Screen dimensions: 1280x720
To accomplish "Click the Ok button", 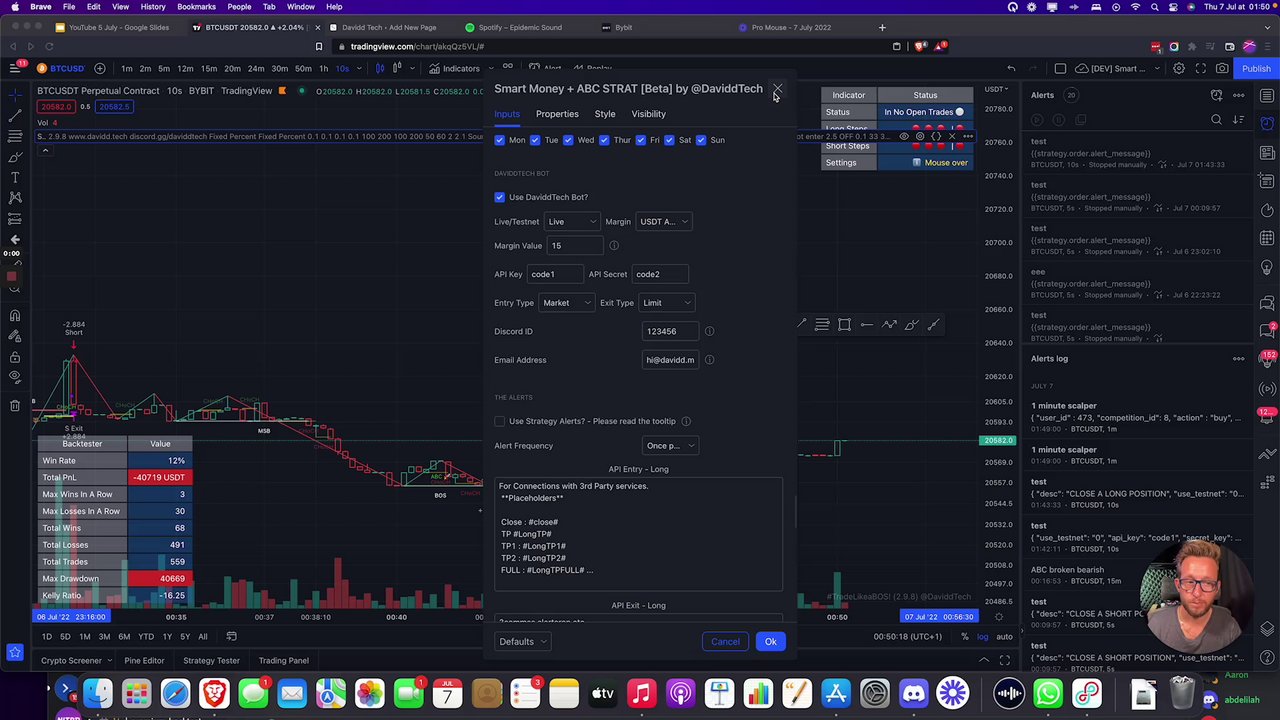I will 771,642.
